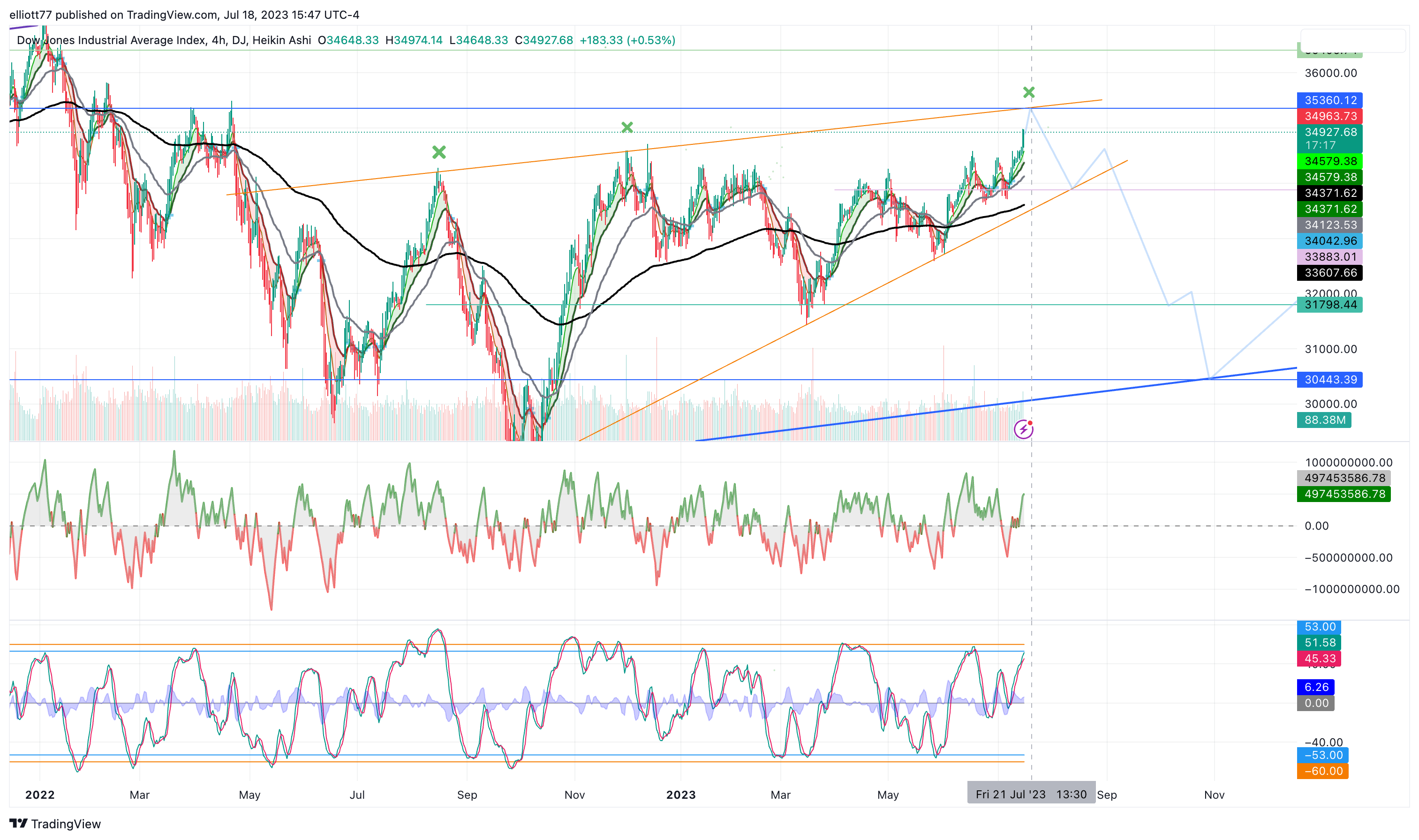Click the closing value C34927.68 in header
The height and width of the screenshot is (840, 1419).
[x=543, y=40]
